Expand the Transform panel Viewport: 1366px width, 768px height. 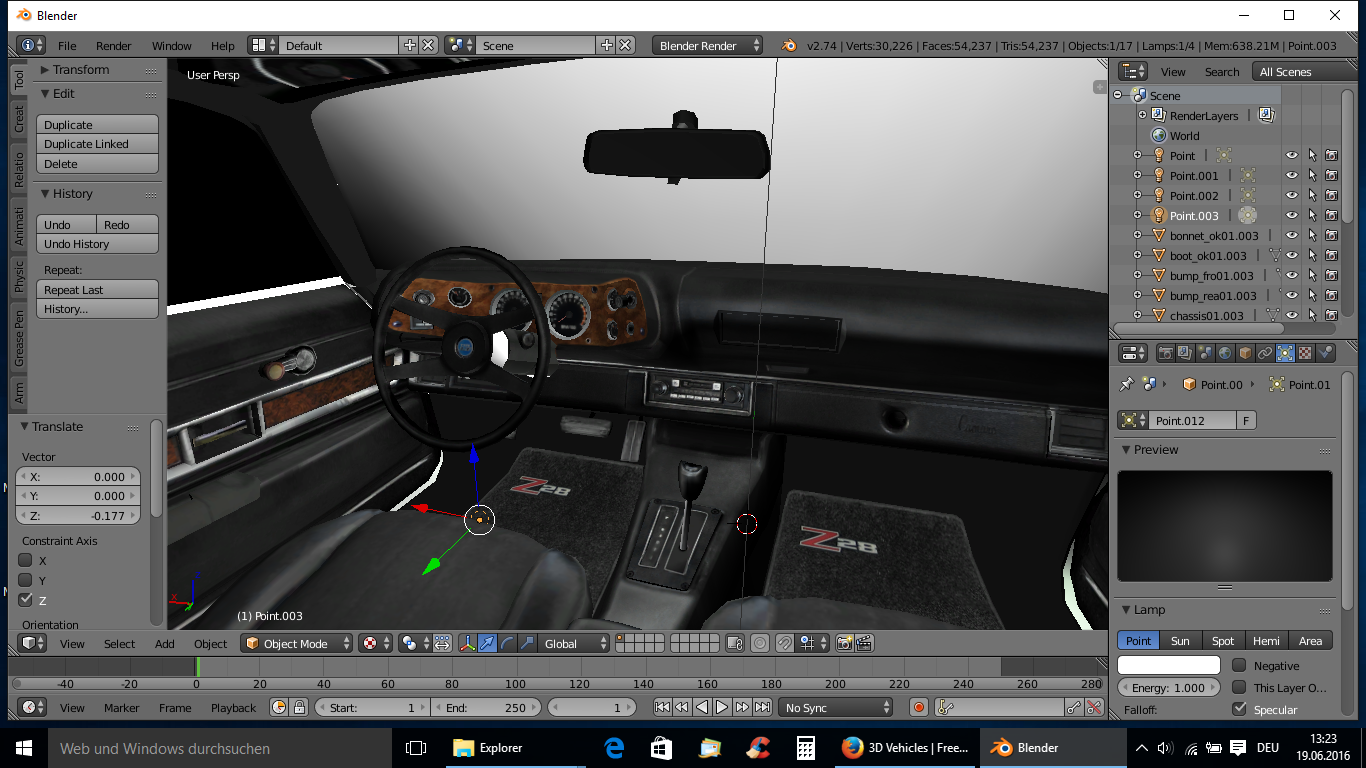tap(45, 69)
